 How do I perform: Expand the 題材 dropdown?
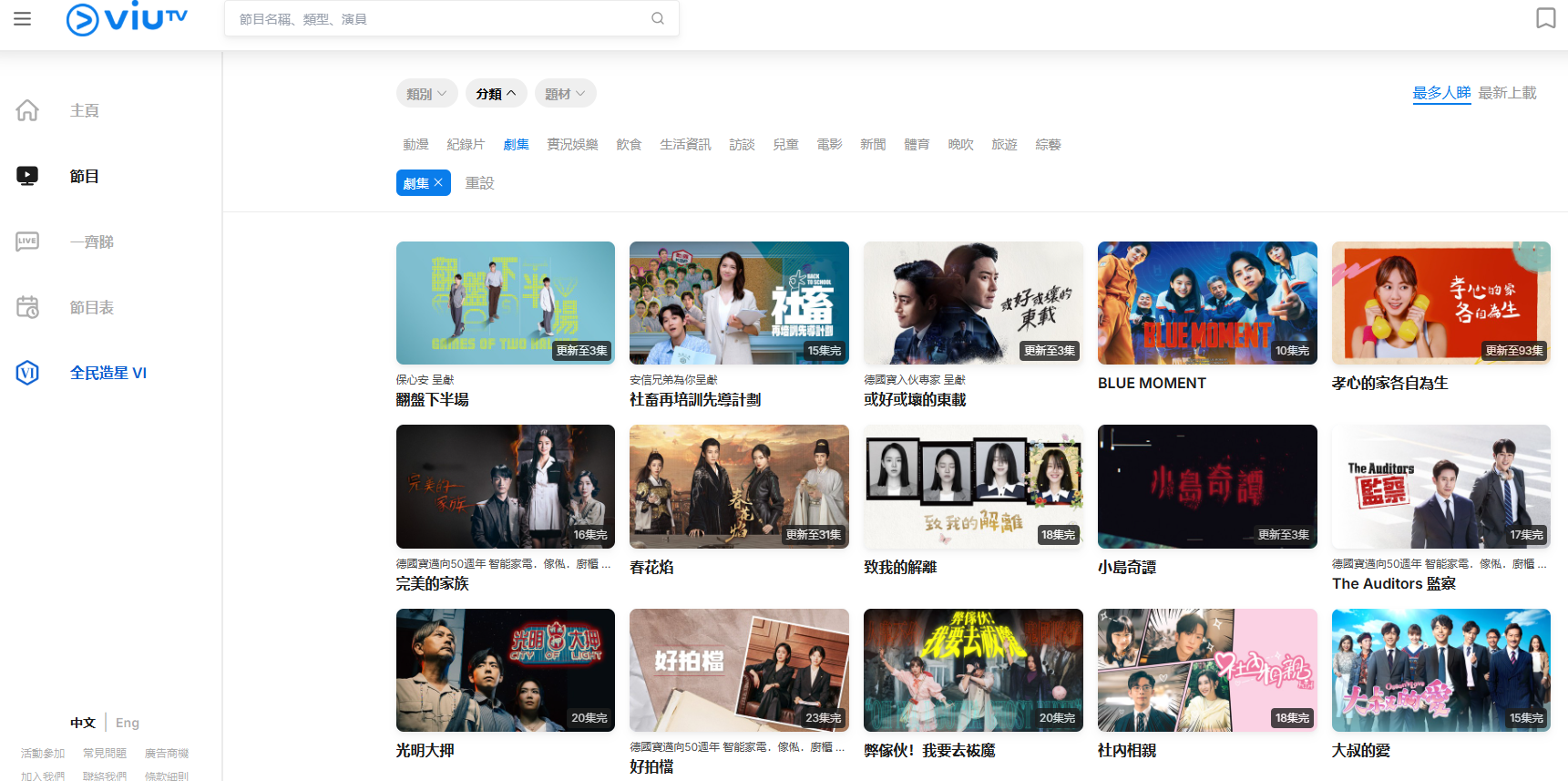click(x=566, y=94)
